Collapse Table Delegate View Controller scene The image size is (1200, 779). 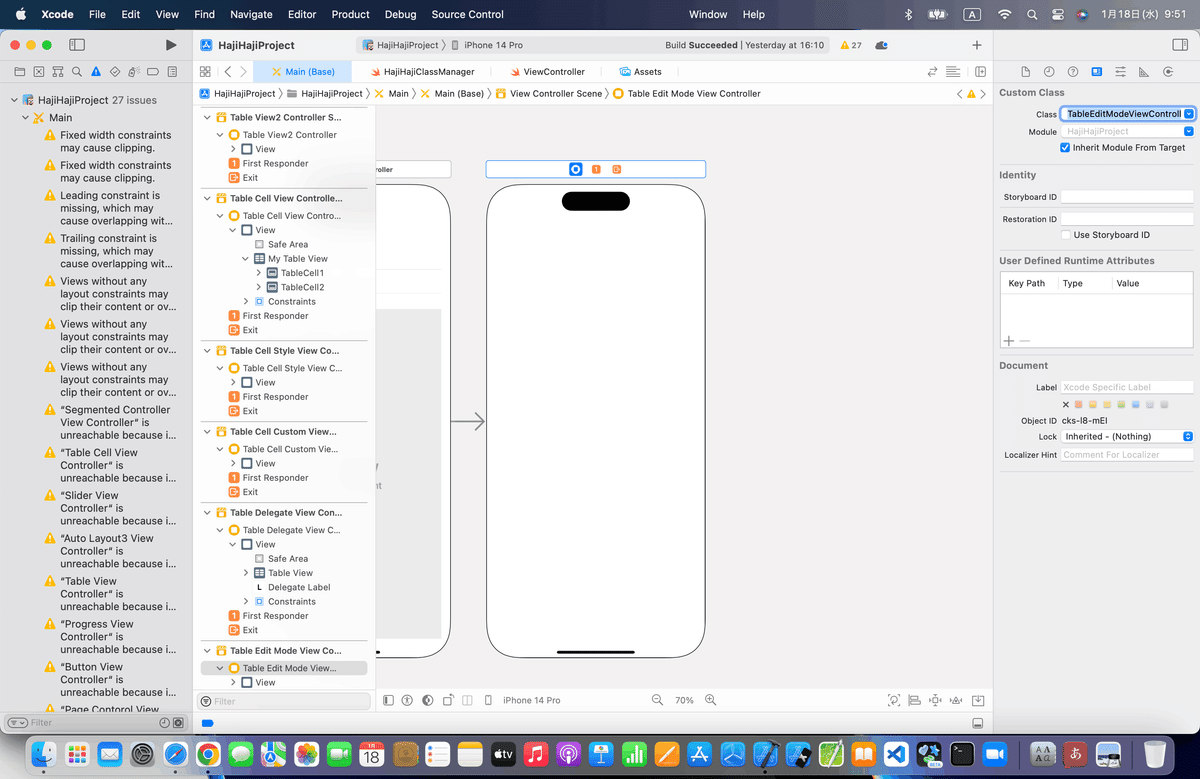click(x=208, y=513)
